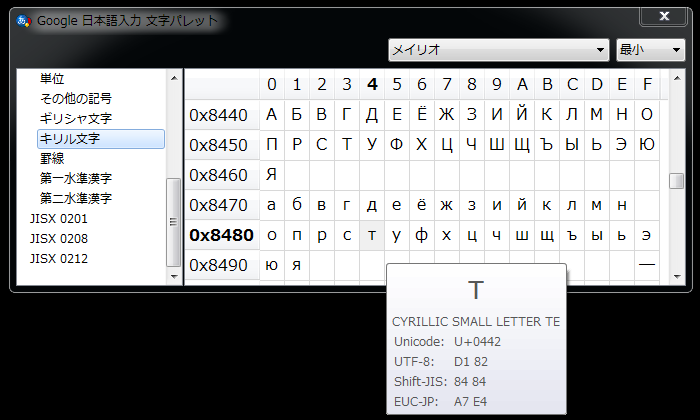The image size is (700, 420).
Task: Select 罫線 category
Action: [x=52, y=158]
